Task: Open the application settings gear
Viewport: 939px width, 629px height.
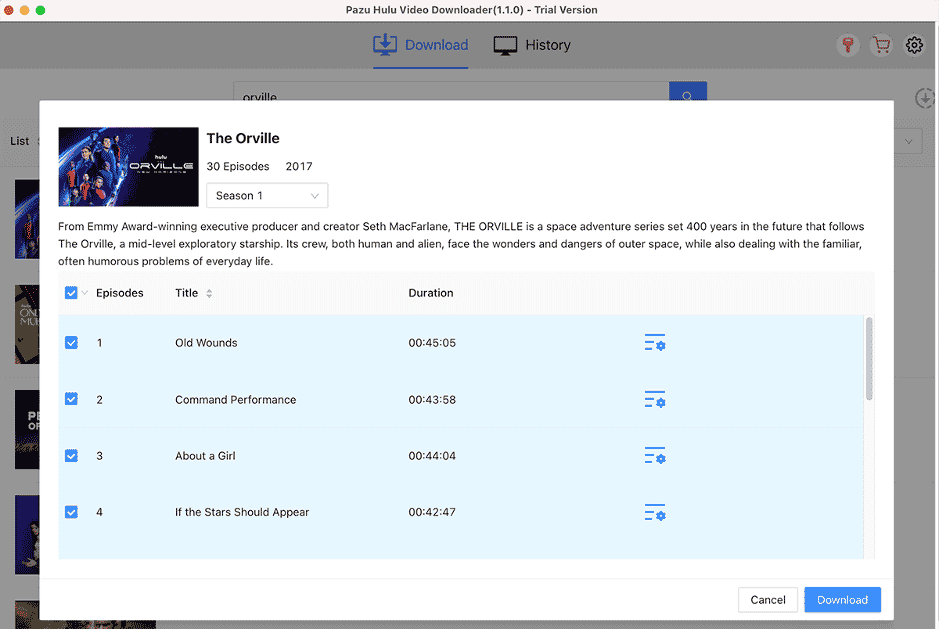Action: click(x=914, y=45)
